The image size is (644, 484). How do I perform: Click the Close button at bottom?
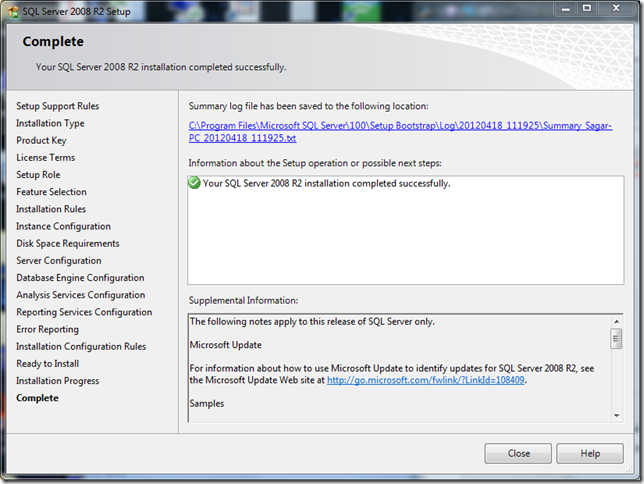tap(518, 453)
